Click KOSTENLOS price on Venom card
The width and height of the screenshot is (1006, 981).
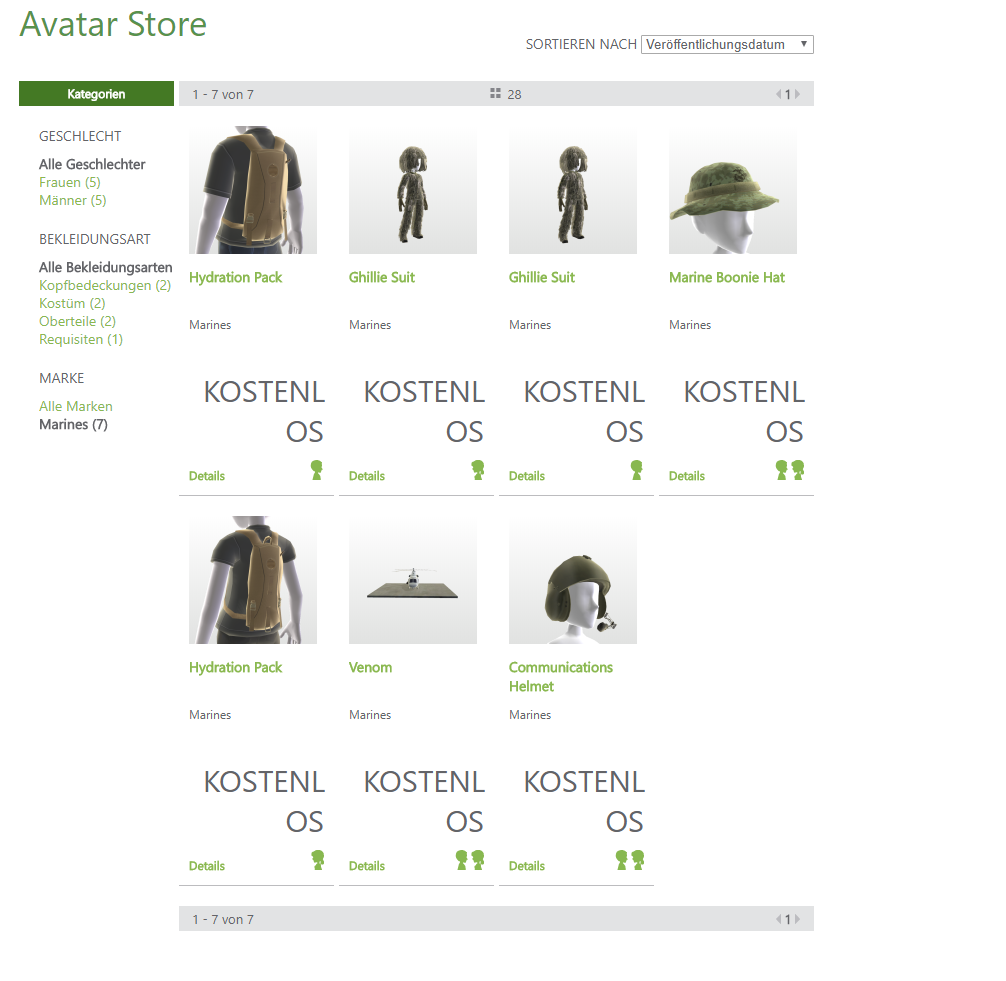pyautogui.click(x=424, y=801)
